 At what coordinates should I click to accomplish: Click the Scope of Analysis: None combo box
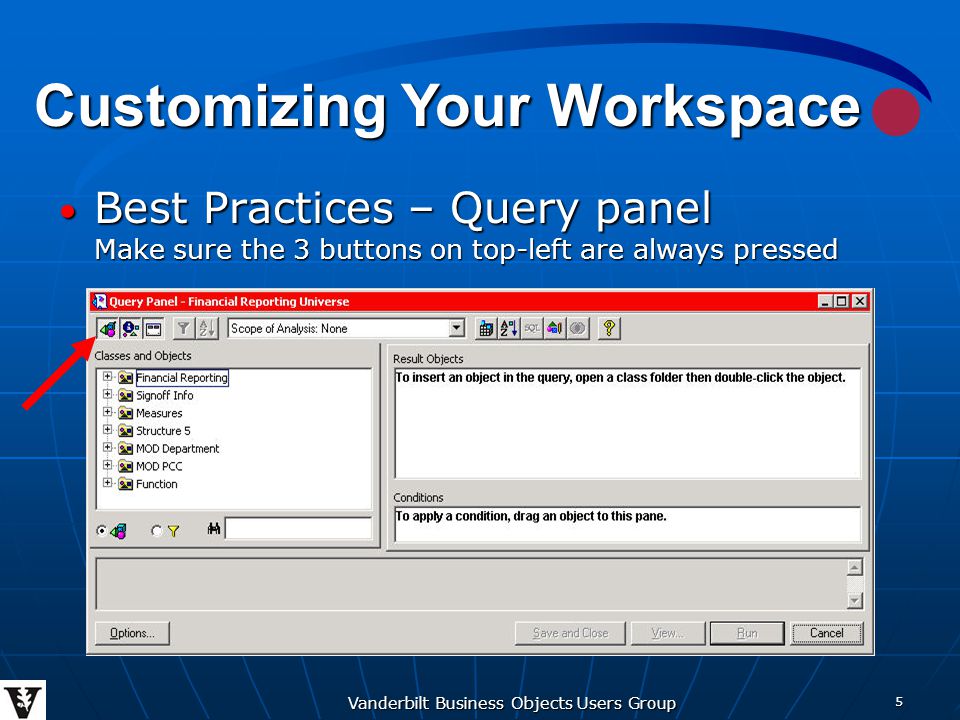347,328
